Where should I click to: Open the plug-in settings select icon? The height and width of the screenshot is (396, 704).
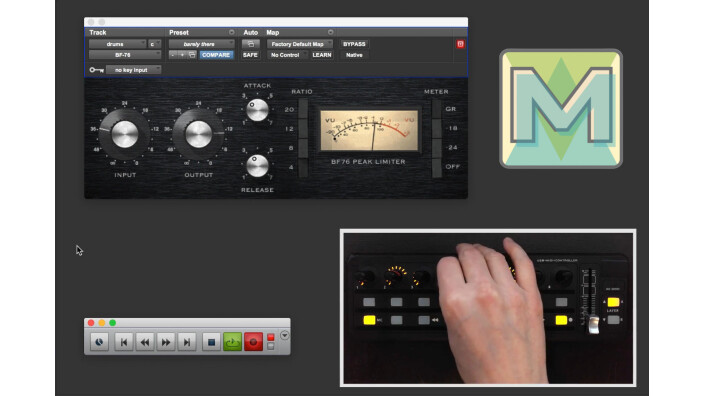click(x=192, y=55)
